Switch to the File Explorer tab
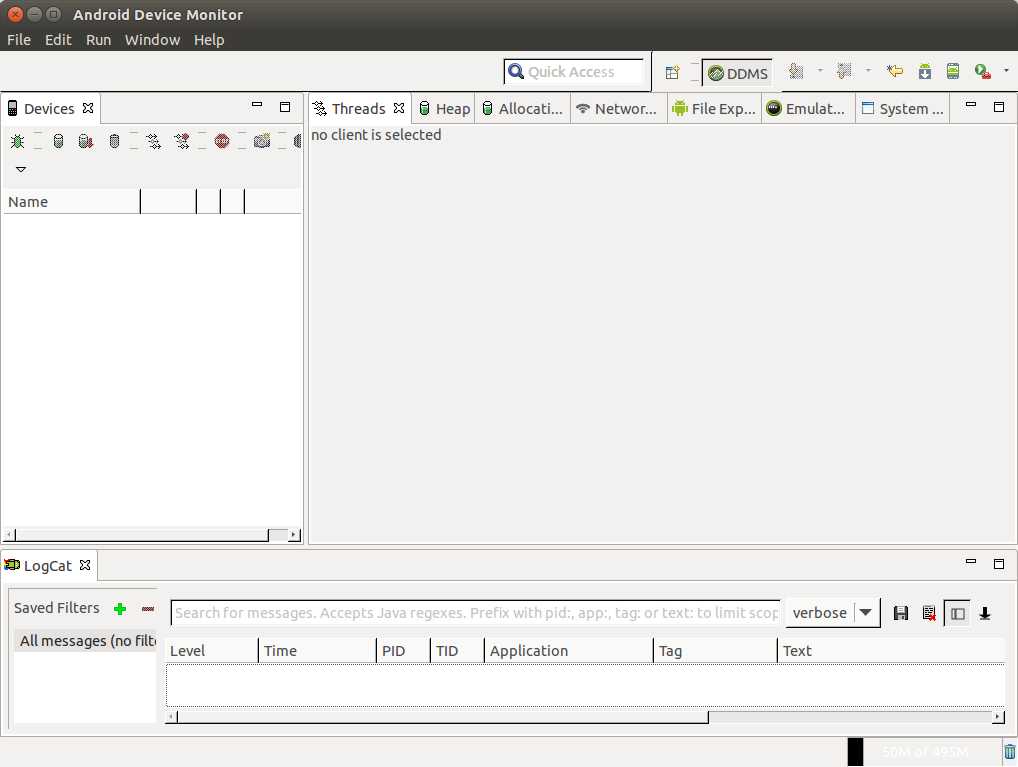 tap(714, 108)
